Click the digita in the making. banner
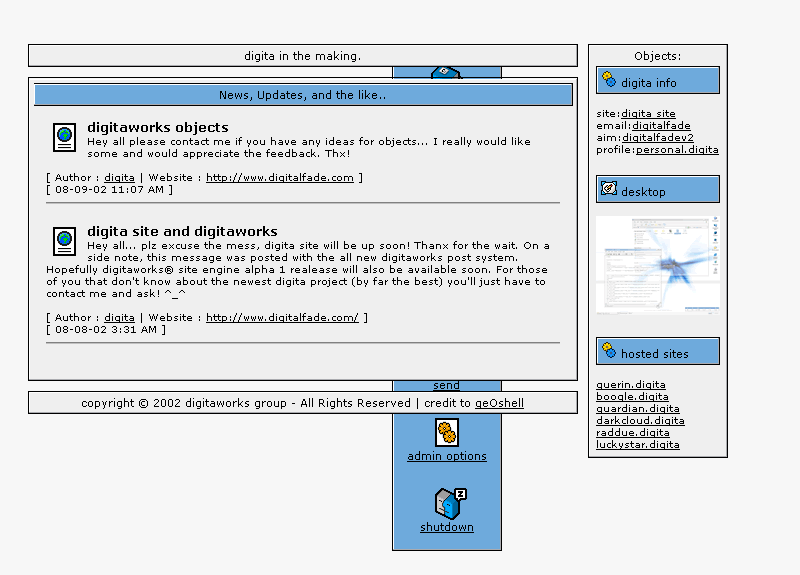The image size is (800, 575). (x=303, y=56)
